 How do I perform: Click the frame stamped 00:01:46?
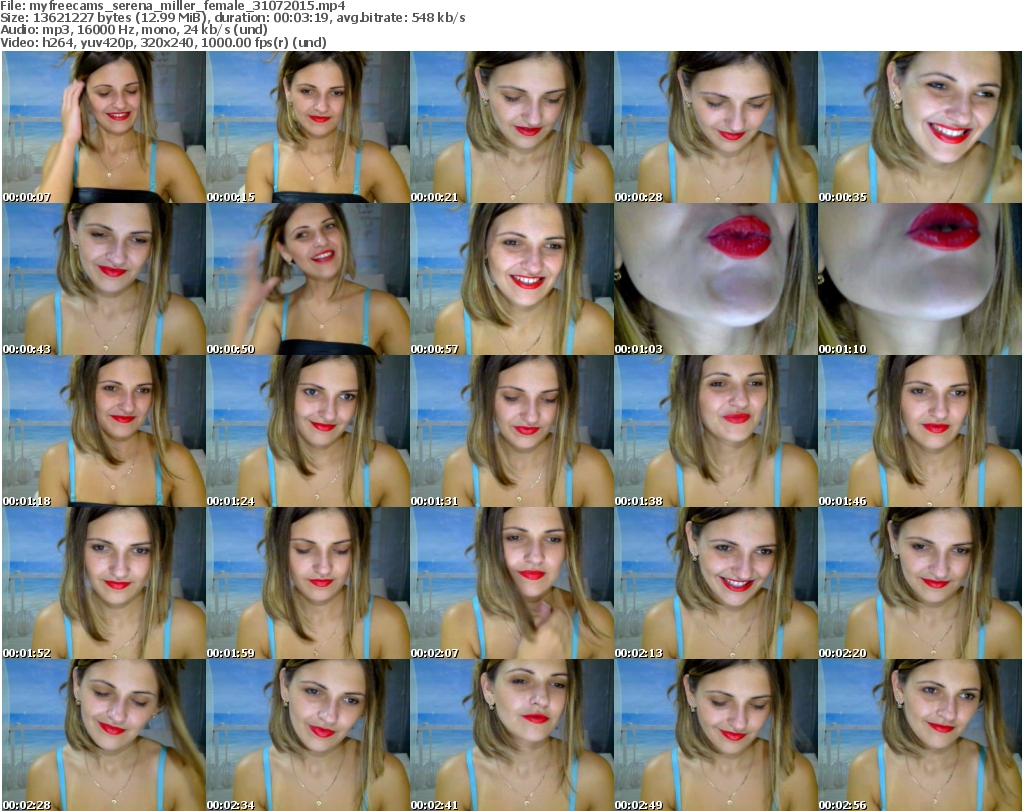(x=920, y=431)
